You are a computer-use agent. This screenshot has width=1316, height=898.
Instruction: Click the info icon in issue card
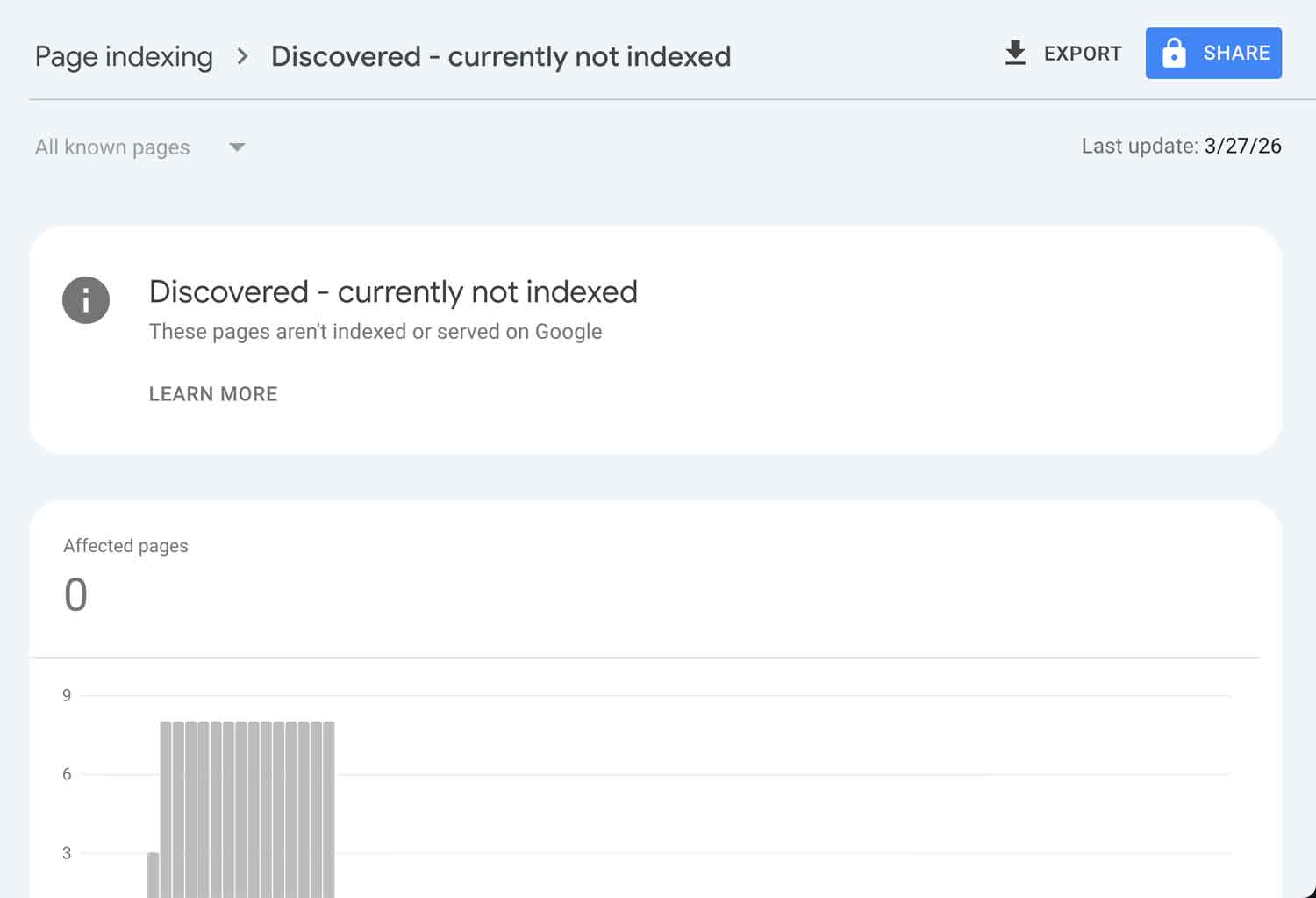(x=86, y=299)
